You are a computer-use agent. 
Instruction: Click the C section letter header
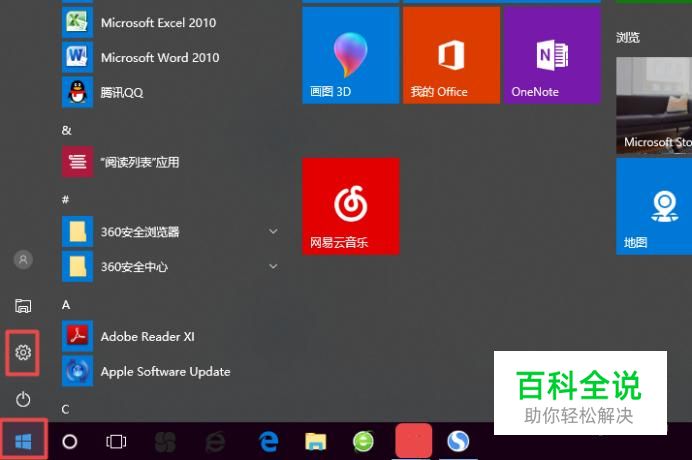tap(65, 410)
